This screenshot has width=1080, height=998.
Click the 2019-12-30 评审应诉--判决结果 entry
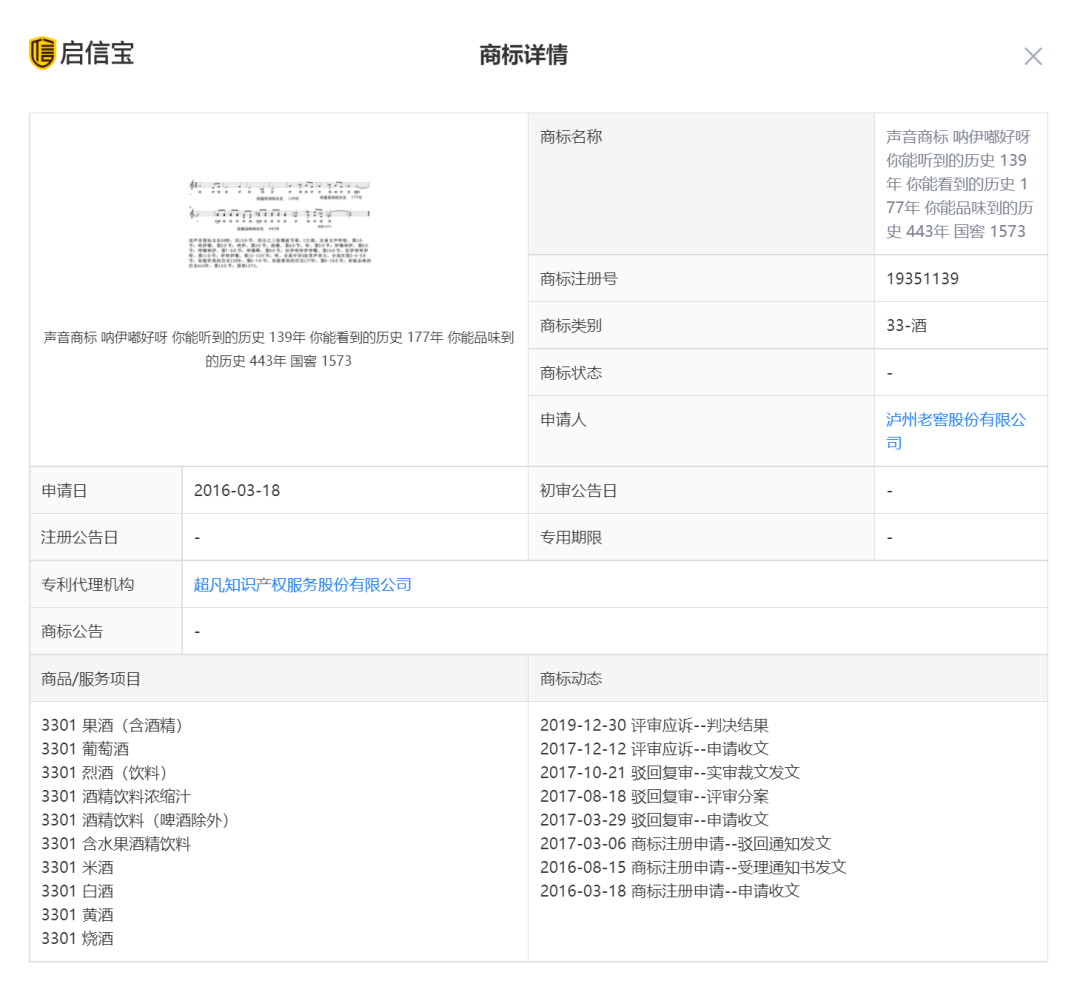[x=654, y=725]
